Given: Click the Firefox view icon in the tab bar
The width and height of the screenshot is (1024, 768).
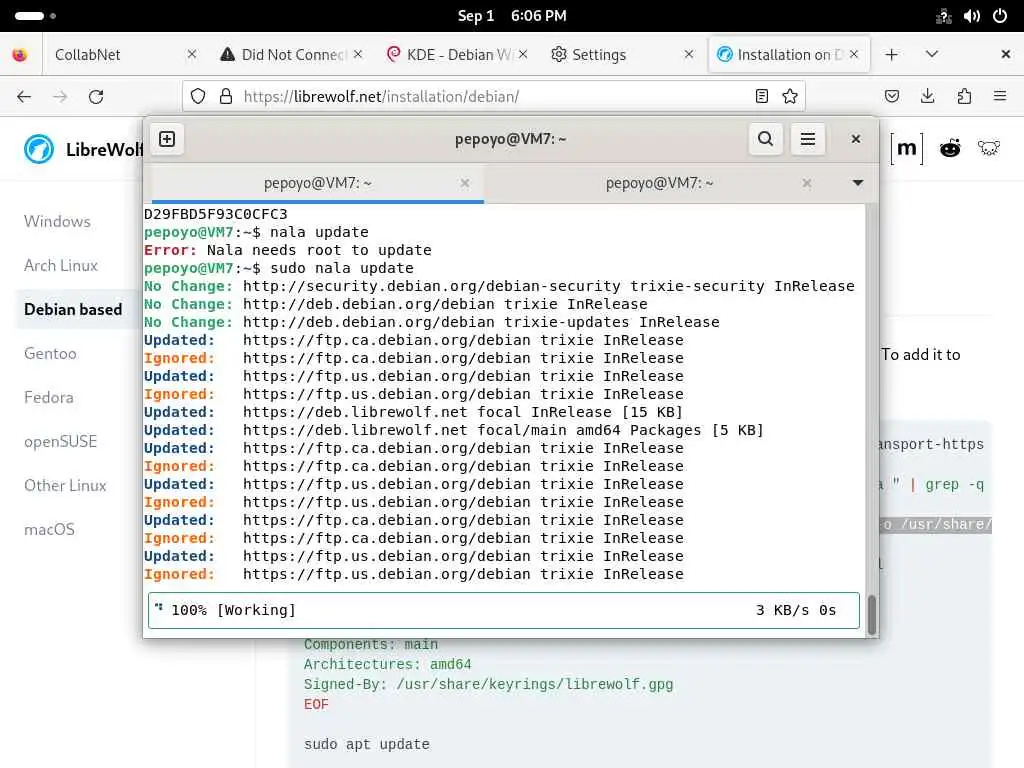Looking at the screenshot, I should (x=20, y=54).
